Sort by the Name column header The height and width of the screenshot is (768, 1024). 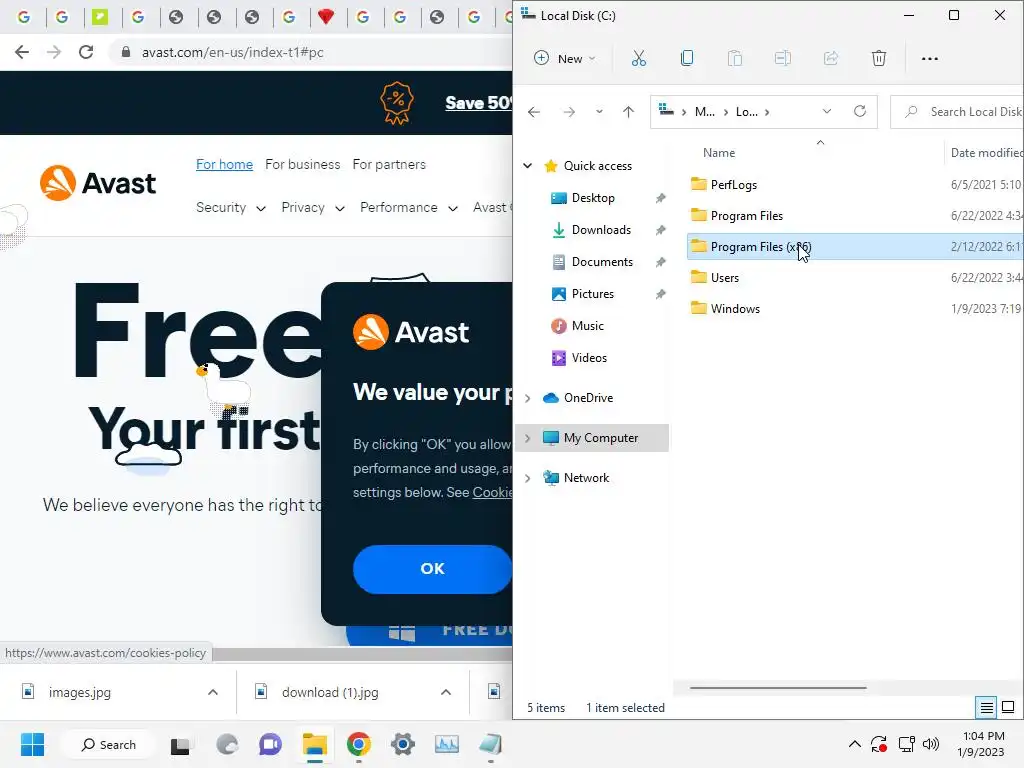719,153
